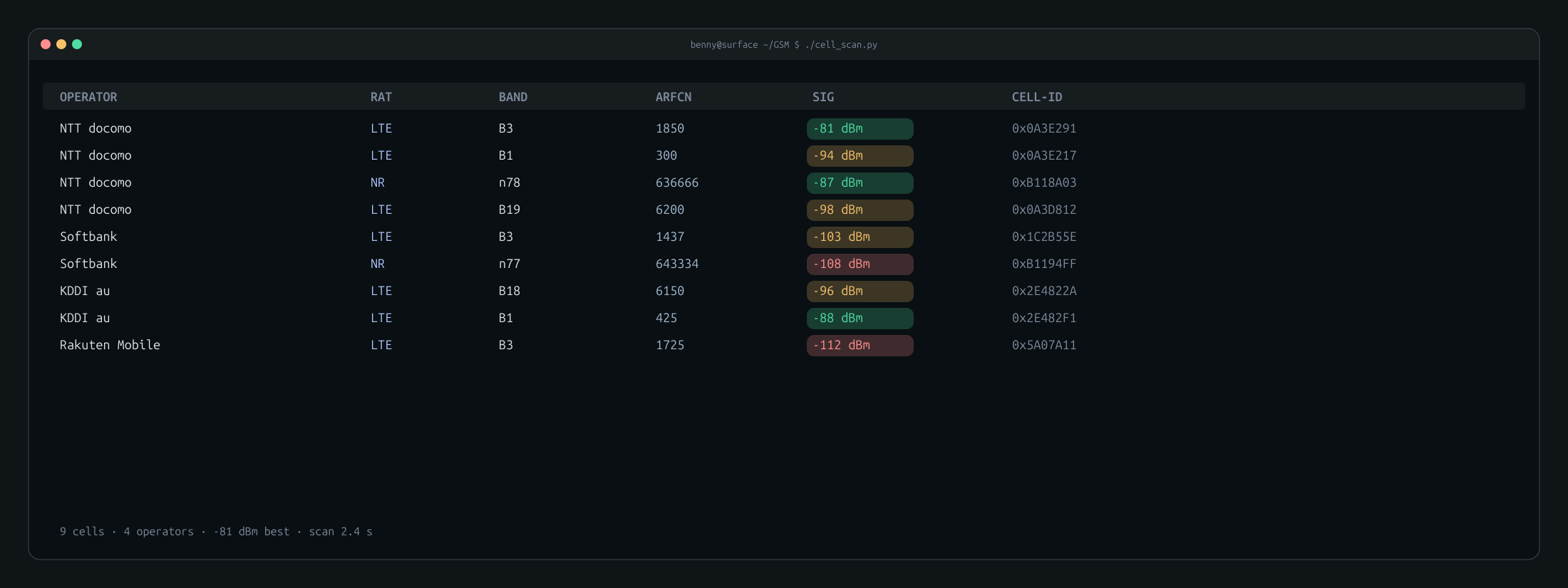1568x588 pixels.
Task: Select ARFCN value 643334
Action: click(677, 264)
